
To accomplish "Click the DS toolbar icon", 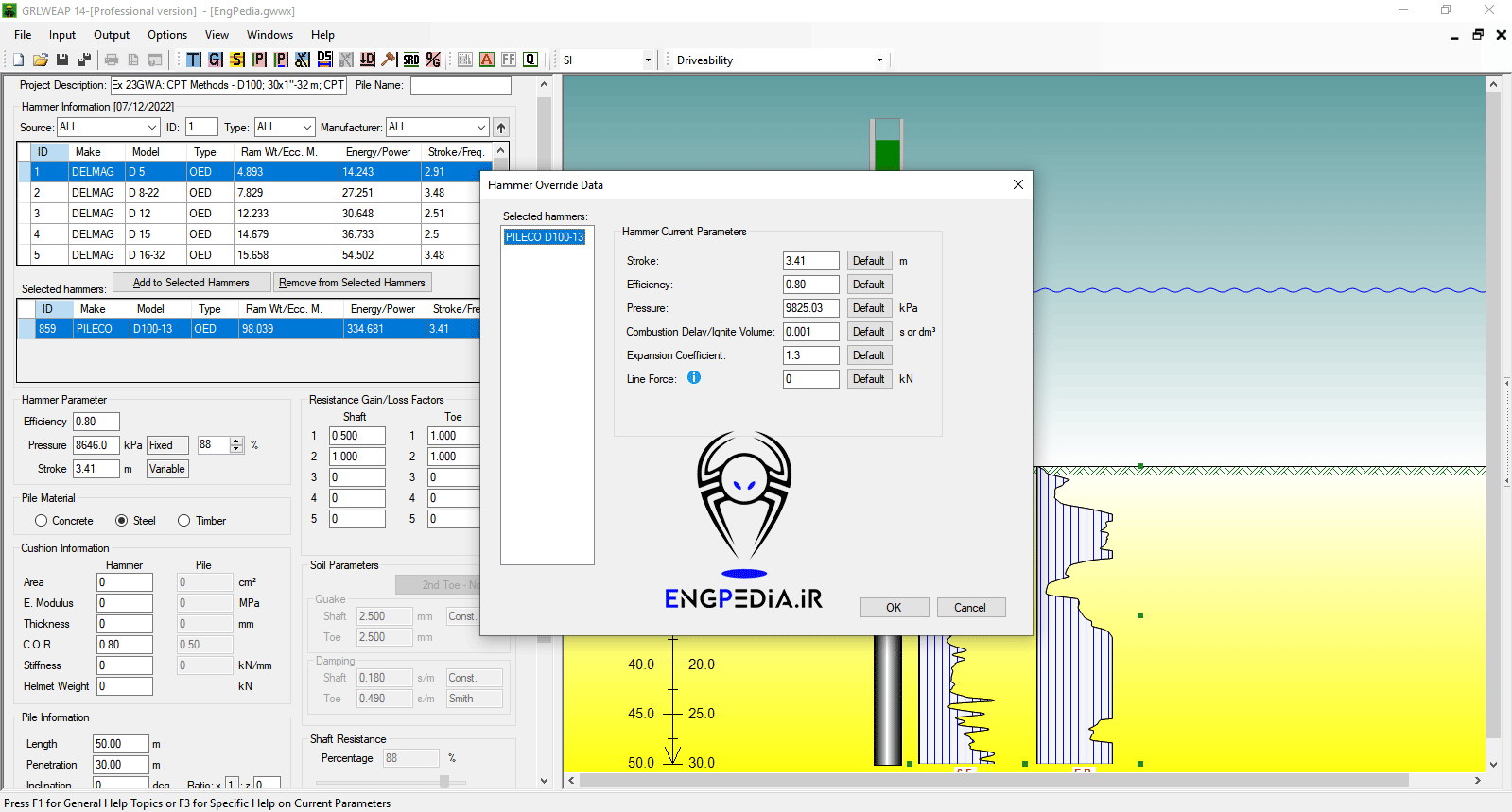I will click(324, 60).
